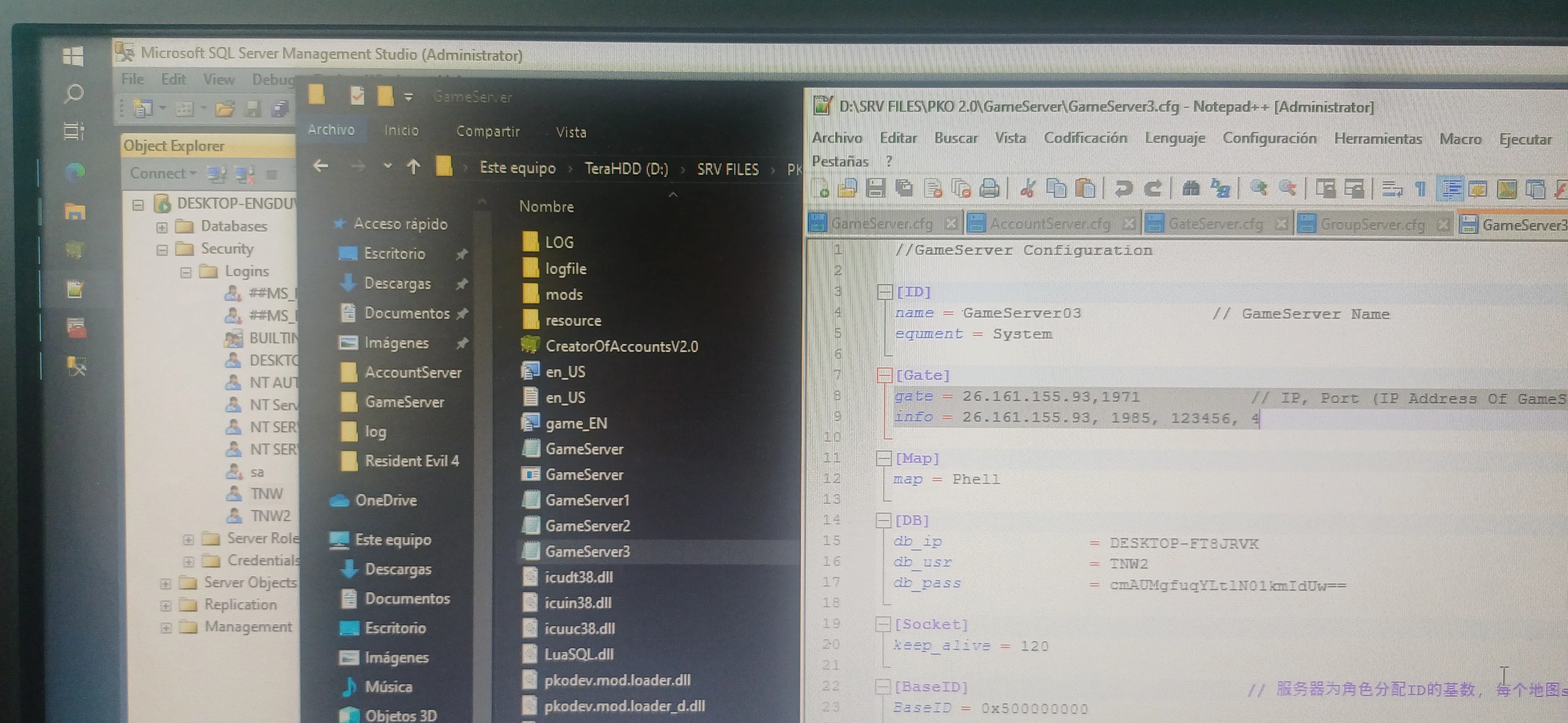Collapse the [Gate] section fold marker
The image size is (1568, 723).
pos(884,375)
